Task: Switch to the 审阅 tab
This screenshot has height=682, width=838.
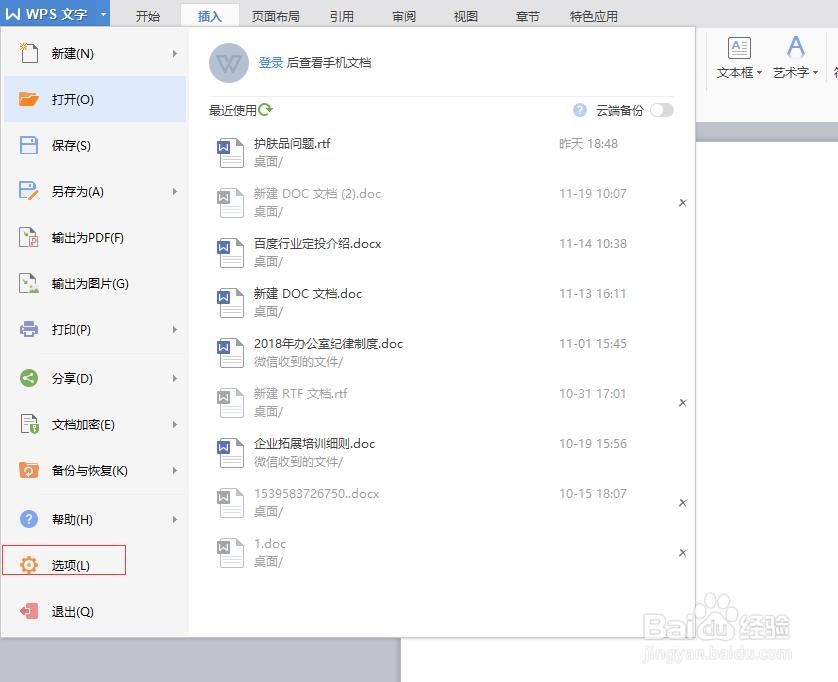Action: click(404, 16)
